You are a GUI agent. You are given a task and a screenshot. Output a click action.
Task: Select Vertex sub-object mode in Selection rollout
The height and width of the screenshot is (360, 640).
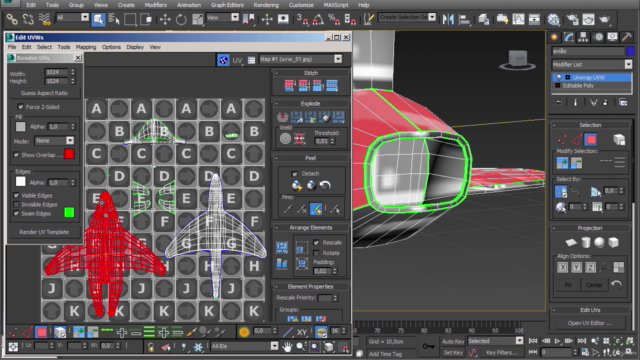562,140
